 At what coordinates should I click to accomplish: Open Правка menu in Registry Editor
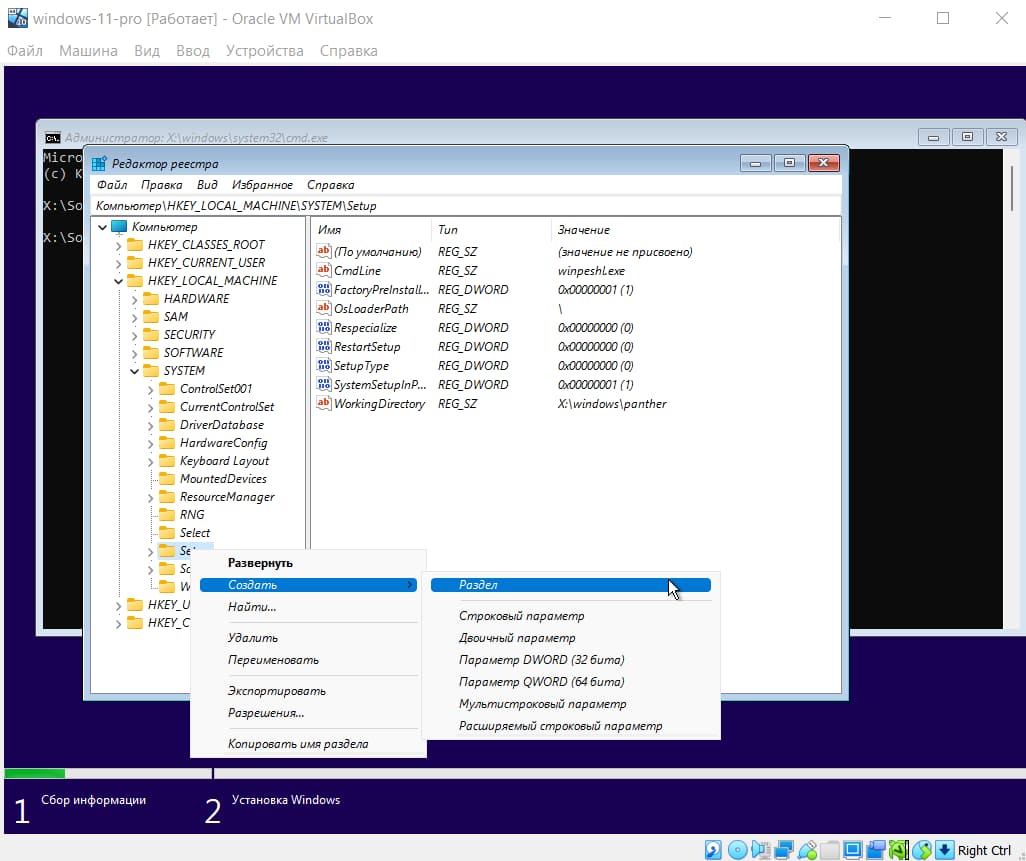click(x=162, y=184)
